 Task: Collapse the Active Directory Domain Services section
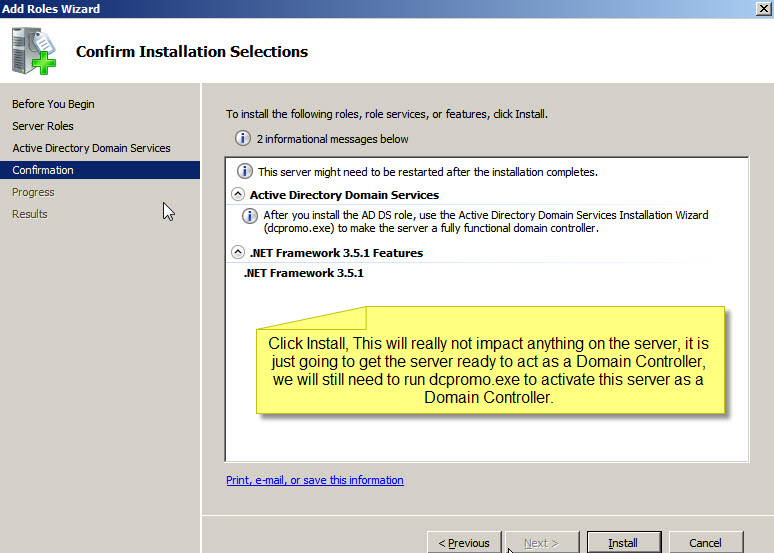tap(238, 195)
